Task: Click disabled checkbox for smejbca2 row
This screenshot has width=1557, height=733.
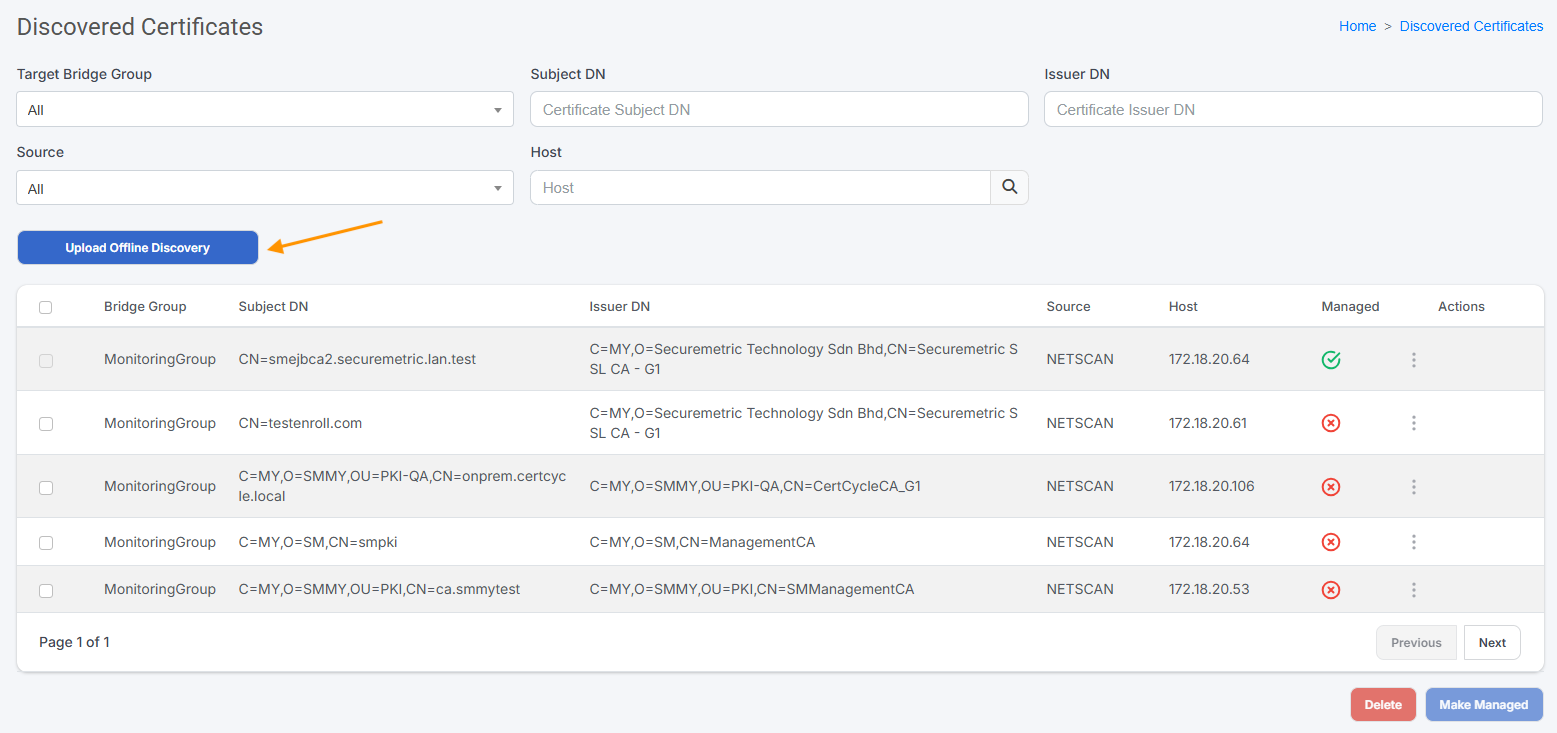Action: click(46, 361)
